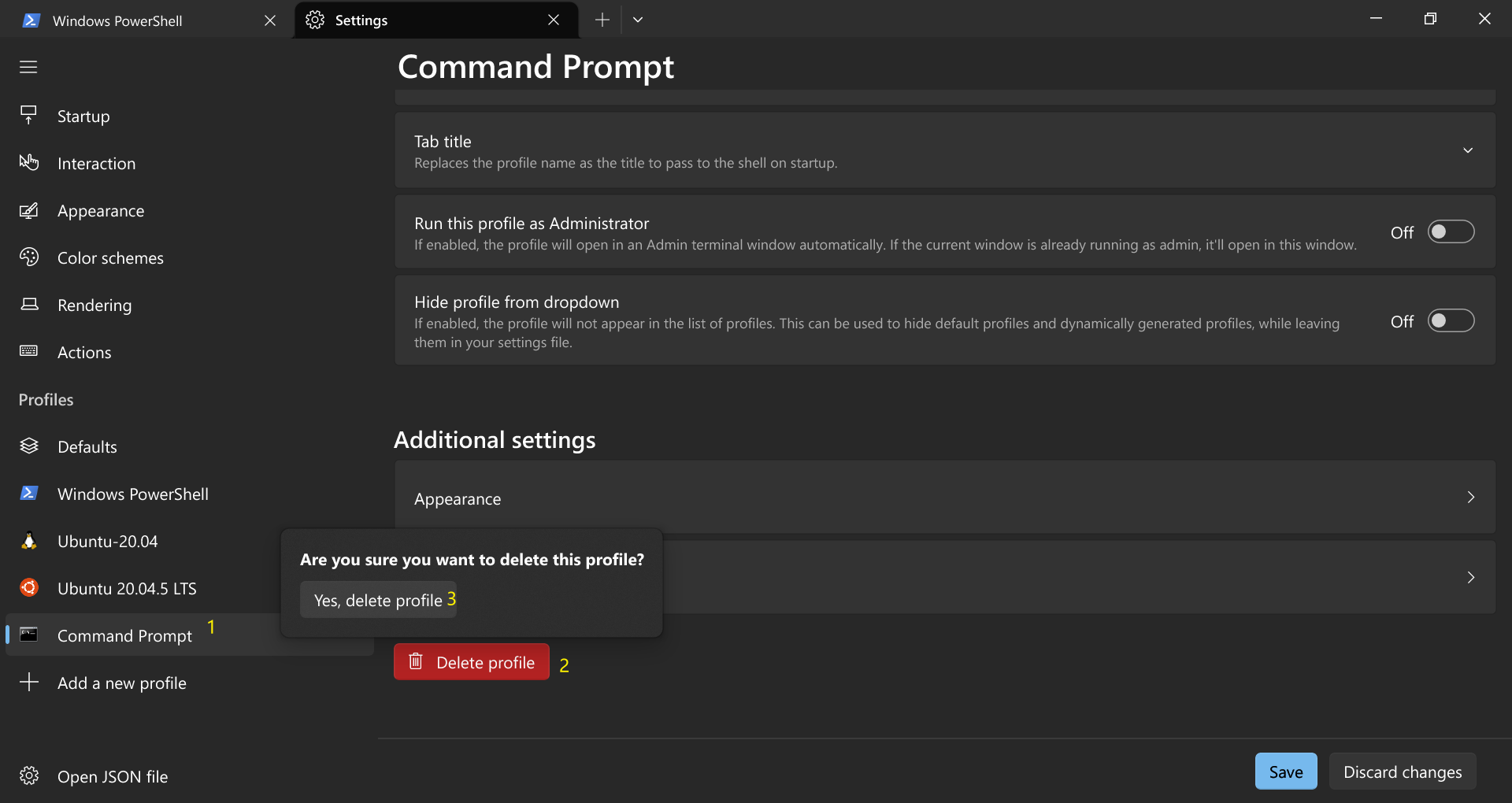1512x803 pixels.
Task: Open the Actions keyboard icon
Action: pyautogui.click(x=28, y=352)
